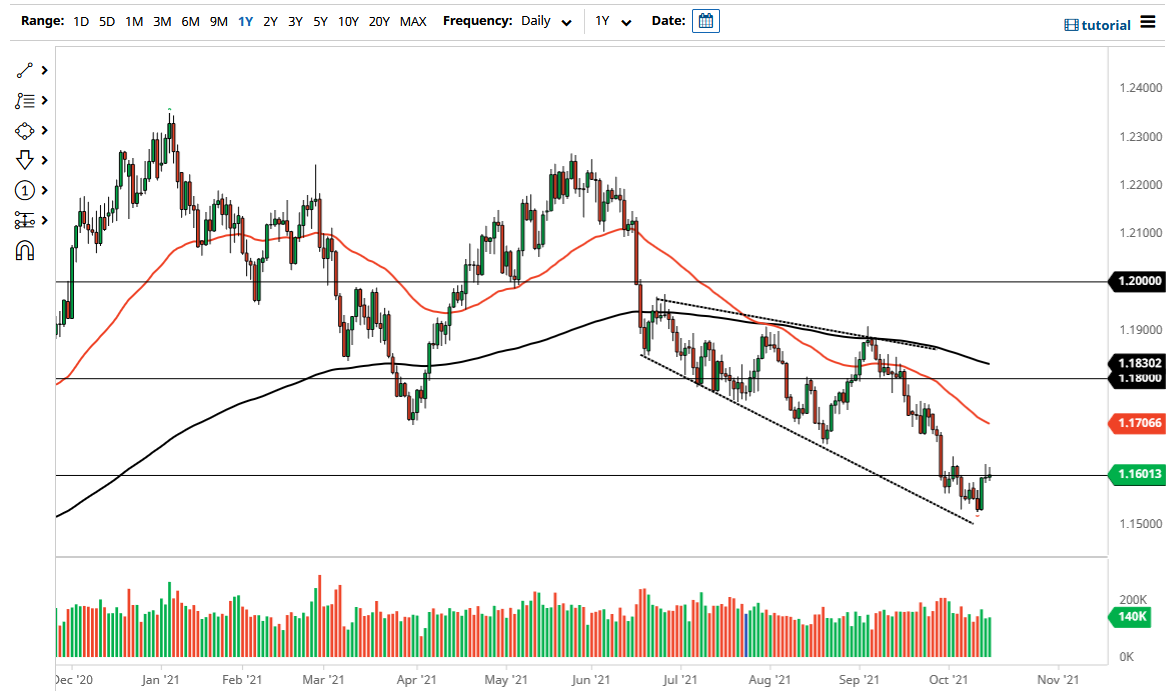Viewport: 1172px width, 699px height.
Task: Set range to 6M
Action: tap(191, 22)
